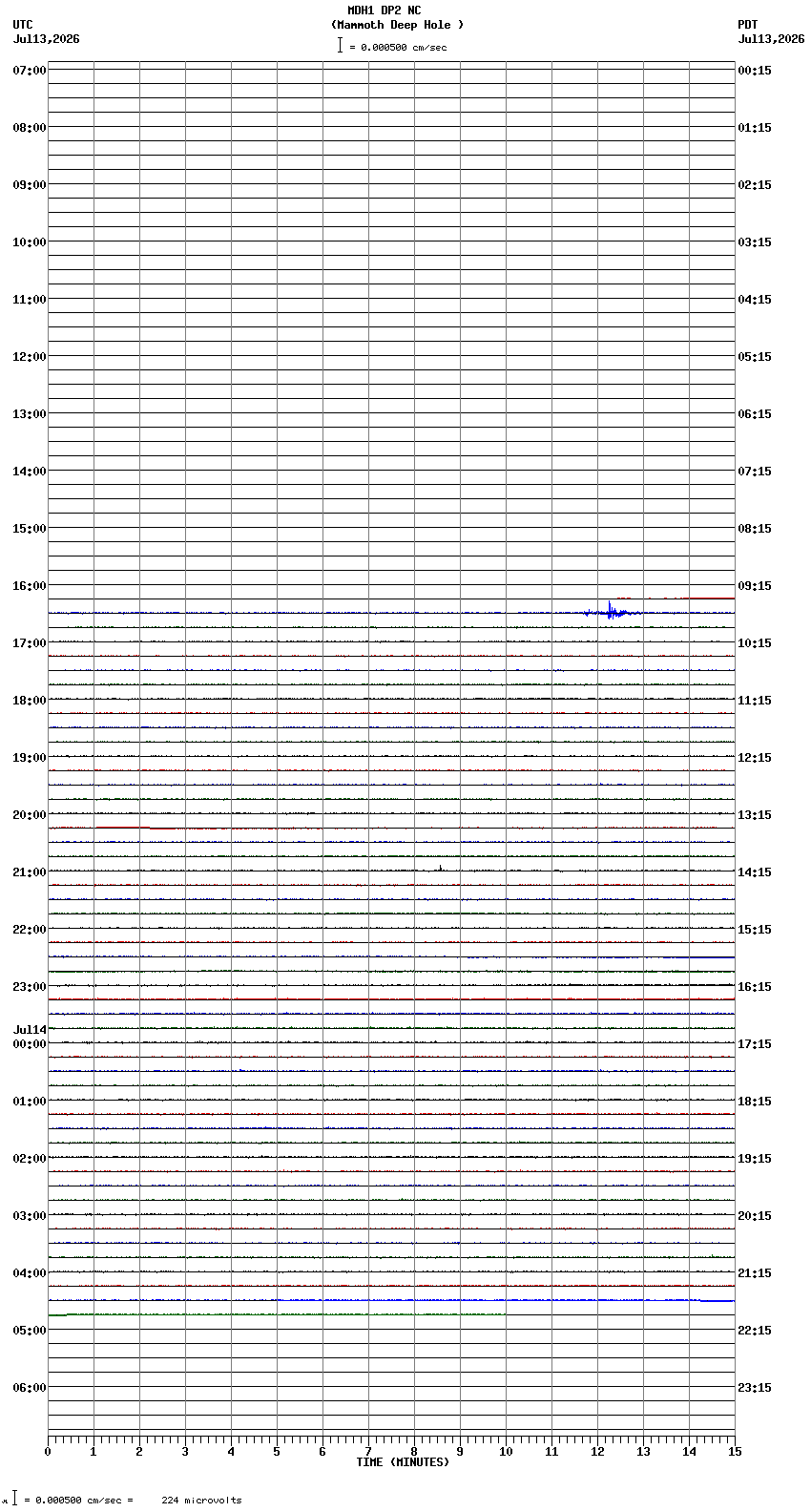This screenshot has height=1512, width=811.
Task: Click the 12:15 PDT time label
Action: 755,758
